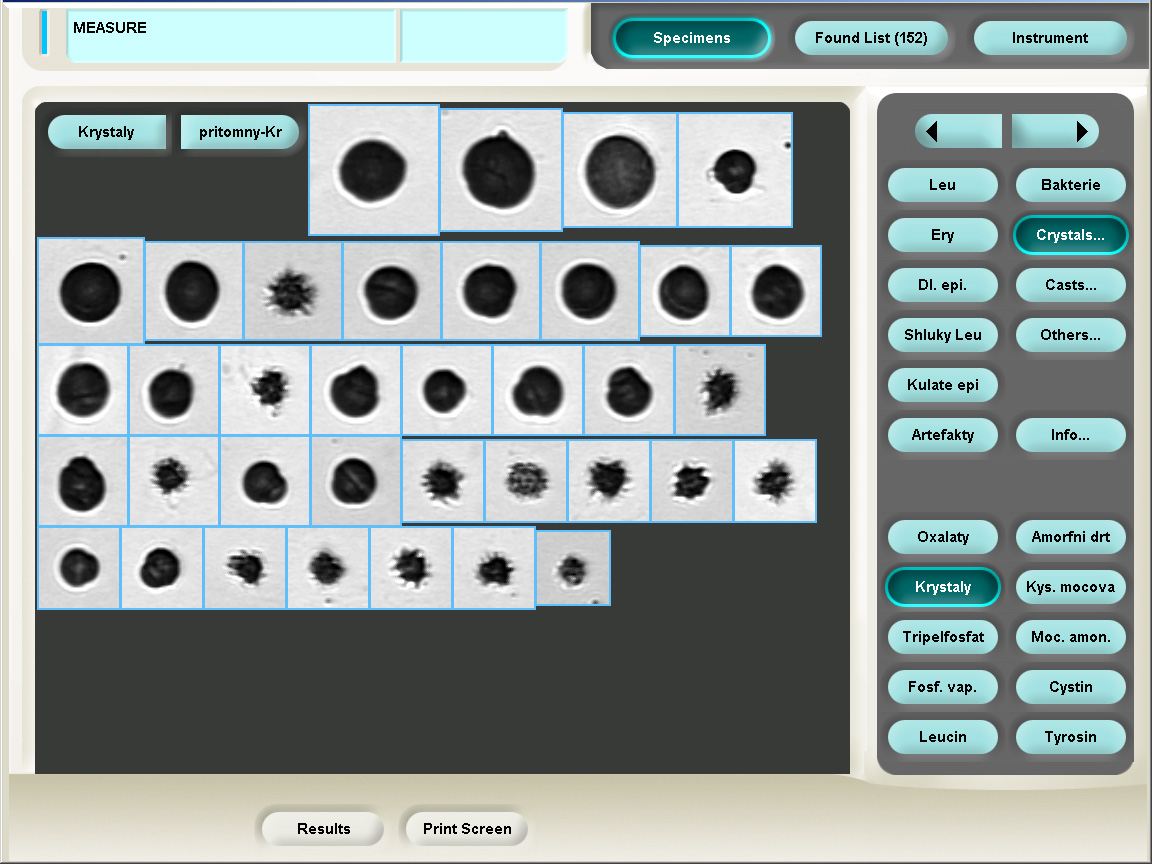Select first thumbnail in second row
The image size is (1152, 864).
(91, 291)
